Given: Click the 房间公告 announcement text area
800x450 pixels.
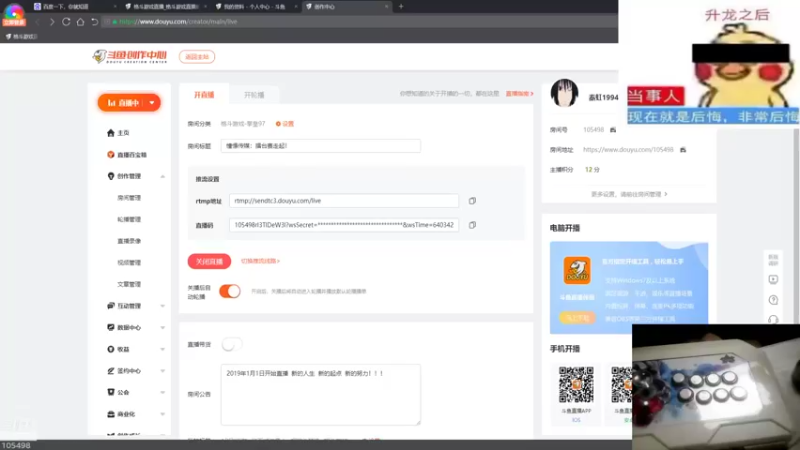Looking at the screenshot, I should pos(320,394).
